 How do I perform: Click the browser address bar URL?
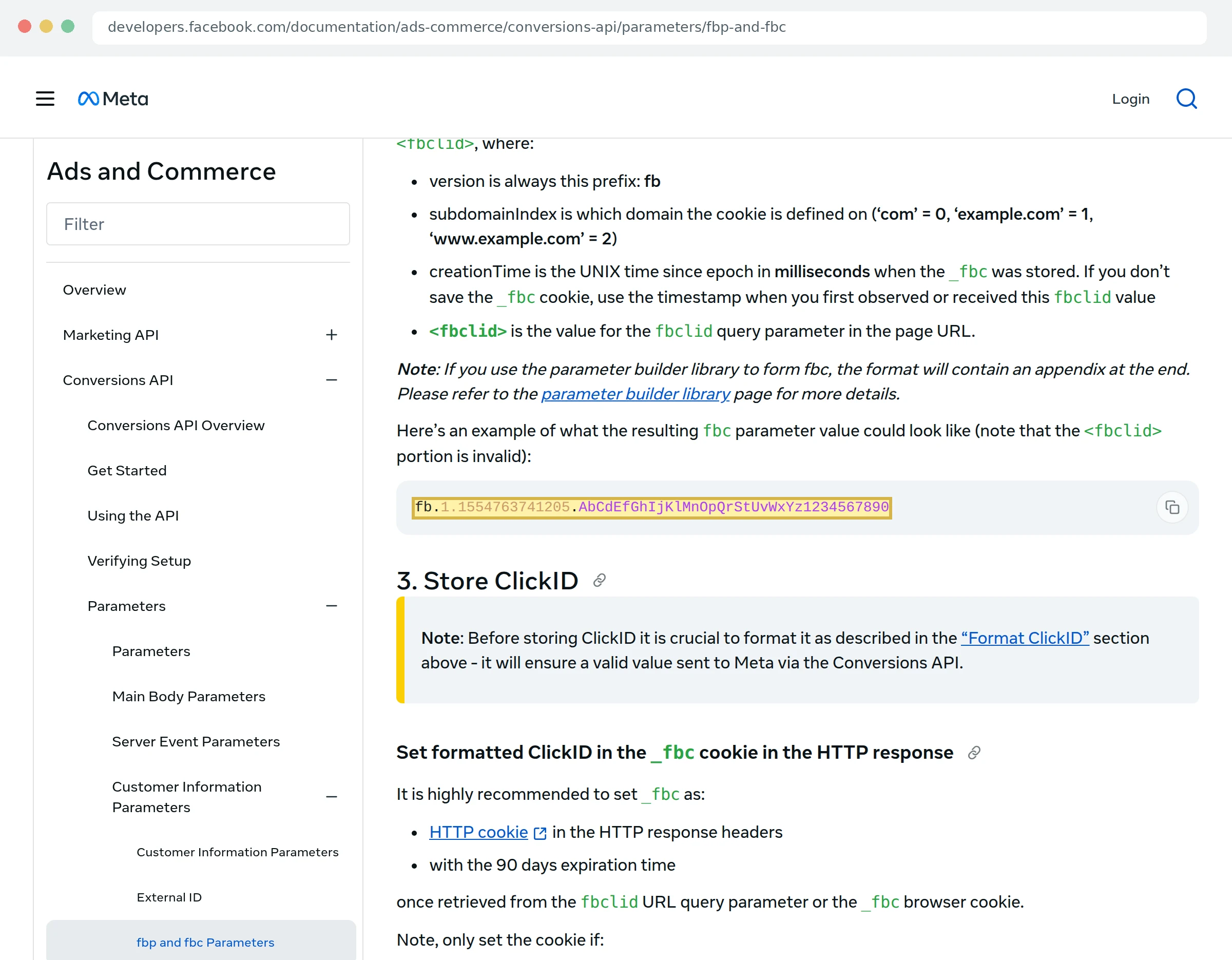tap(446, 27)
